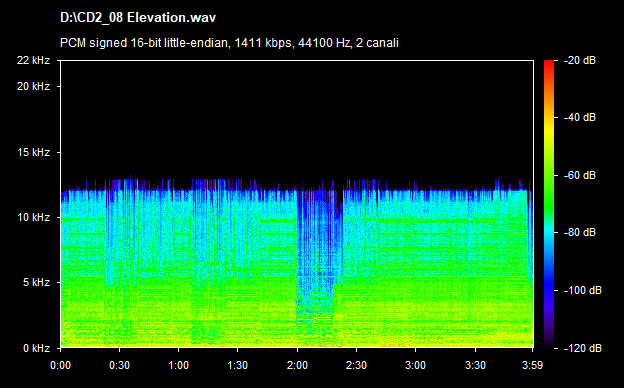Image resolution: width=624 pixels, height=388 pixels.
Task: Click the 0:00 time axis marker
Action: click(x=60, y=365)
